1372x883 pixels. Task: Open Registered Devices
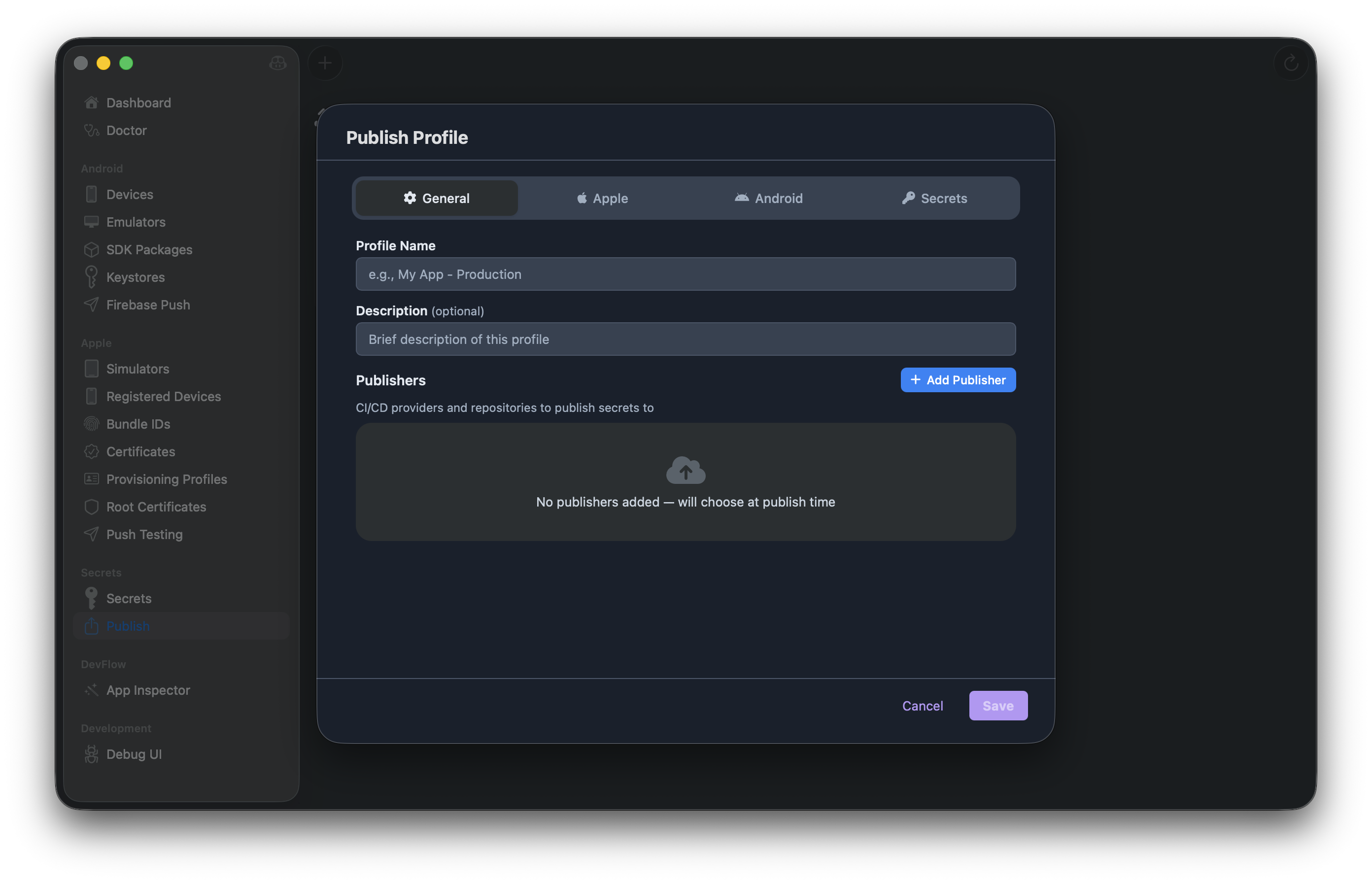tap(181, 396)
